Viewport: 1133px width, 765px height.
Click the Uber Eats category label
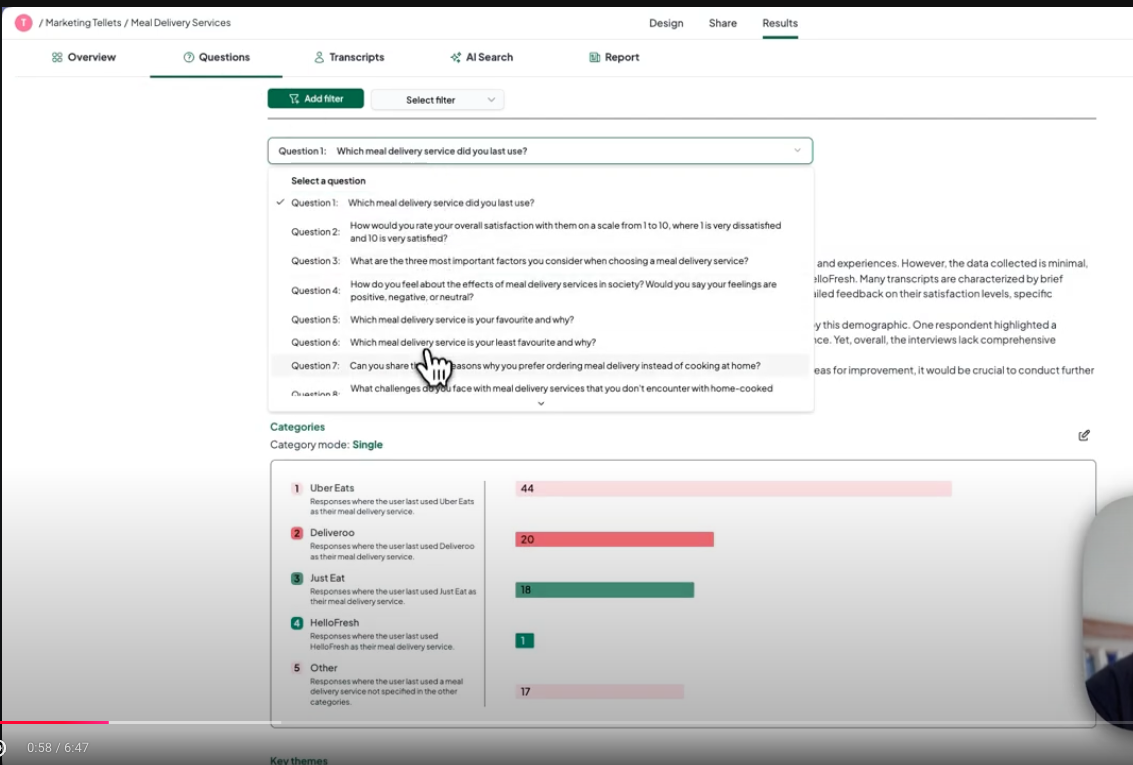[x=332, y=488]
